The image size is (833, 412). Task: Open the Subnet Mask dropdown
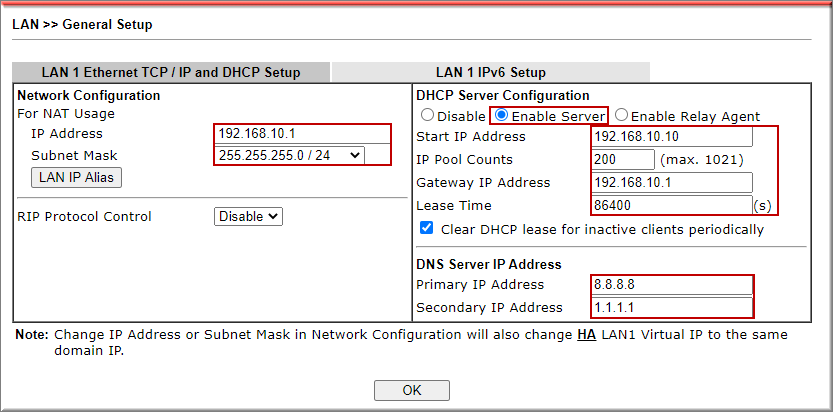click(289, 155)
